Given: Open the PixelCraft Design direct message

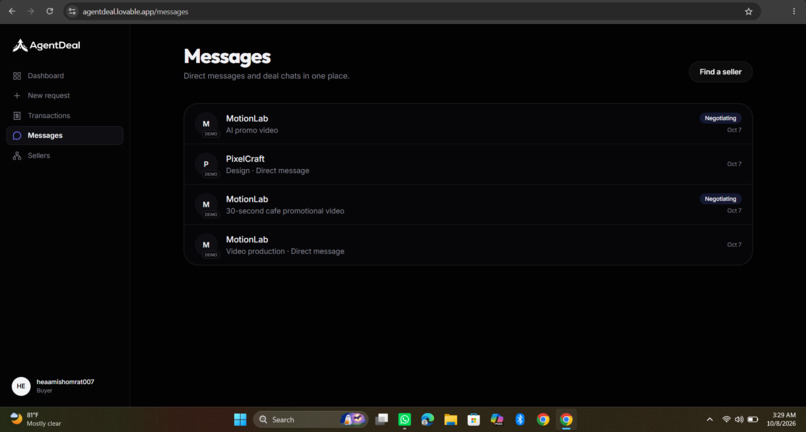Looking at the screenshot, I should 468,164.
